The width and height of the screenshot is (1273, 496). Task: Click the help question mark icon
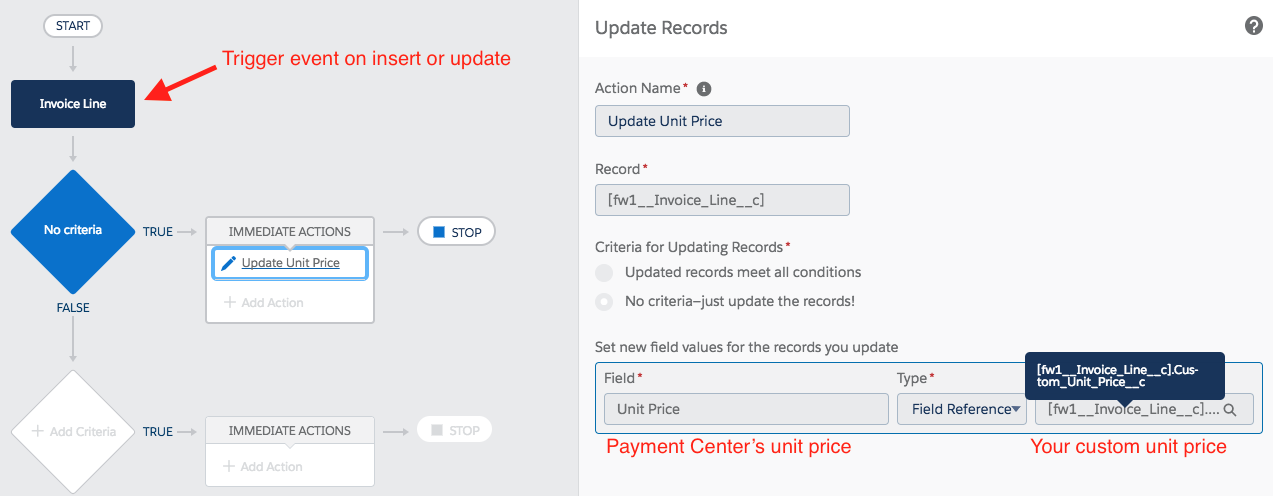coord(1253,27)
